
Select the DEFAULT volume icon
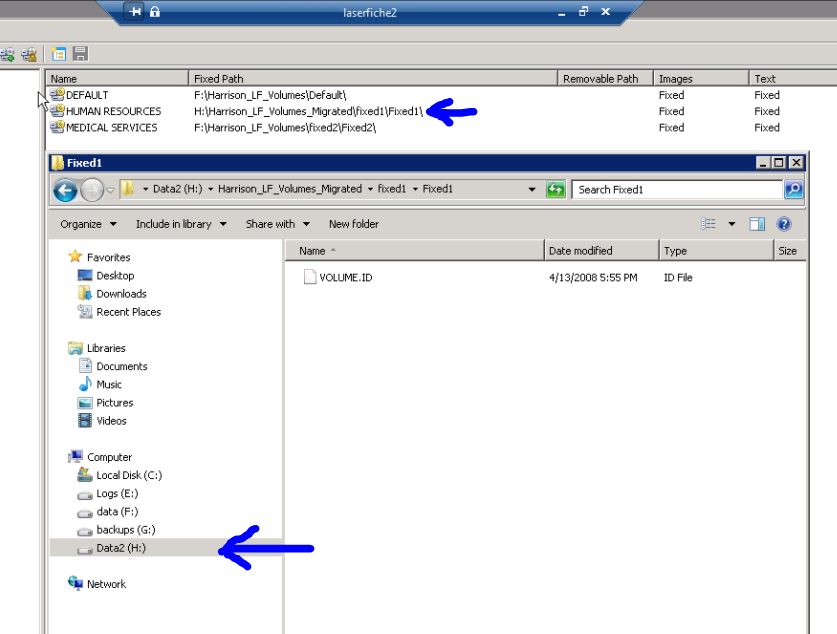point(57,94)
